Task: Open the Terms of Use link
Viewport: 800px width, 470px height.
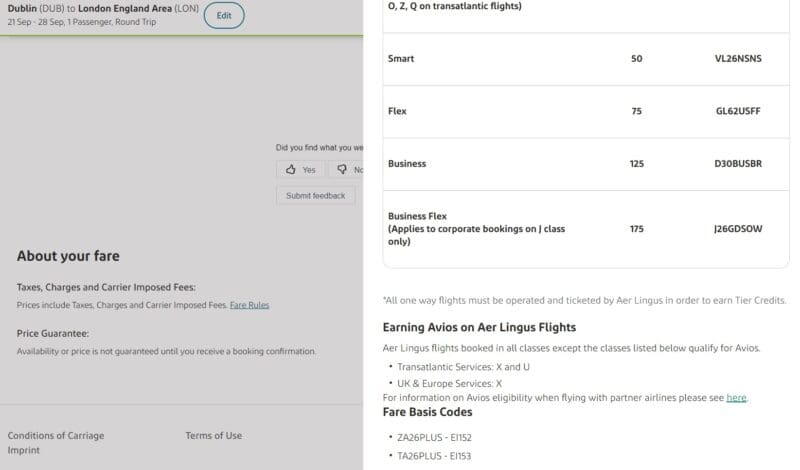Action: (x=213, y=436)
